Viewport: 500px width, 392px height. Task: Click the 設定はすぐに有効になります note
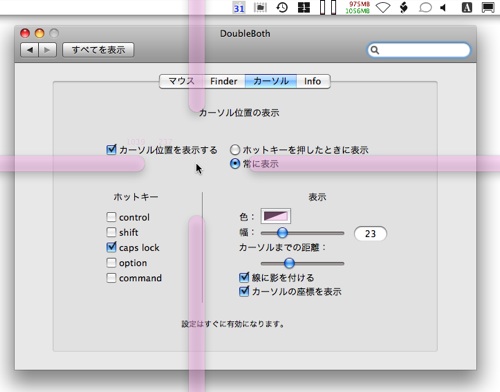233,324
